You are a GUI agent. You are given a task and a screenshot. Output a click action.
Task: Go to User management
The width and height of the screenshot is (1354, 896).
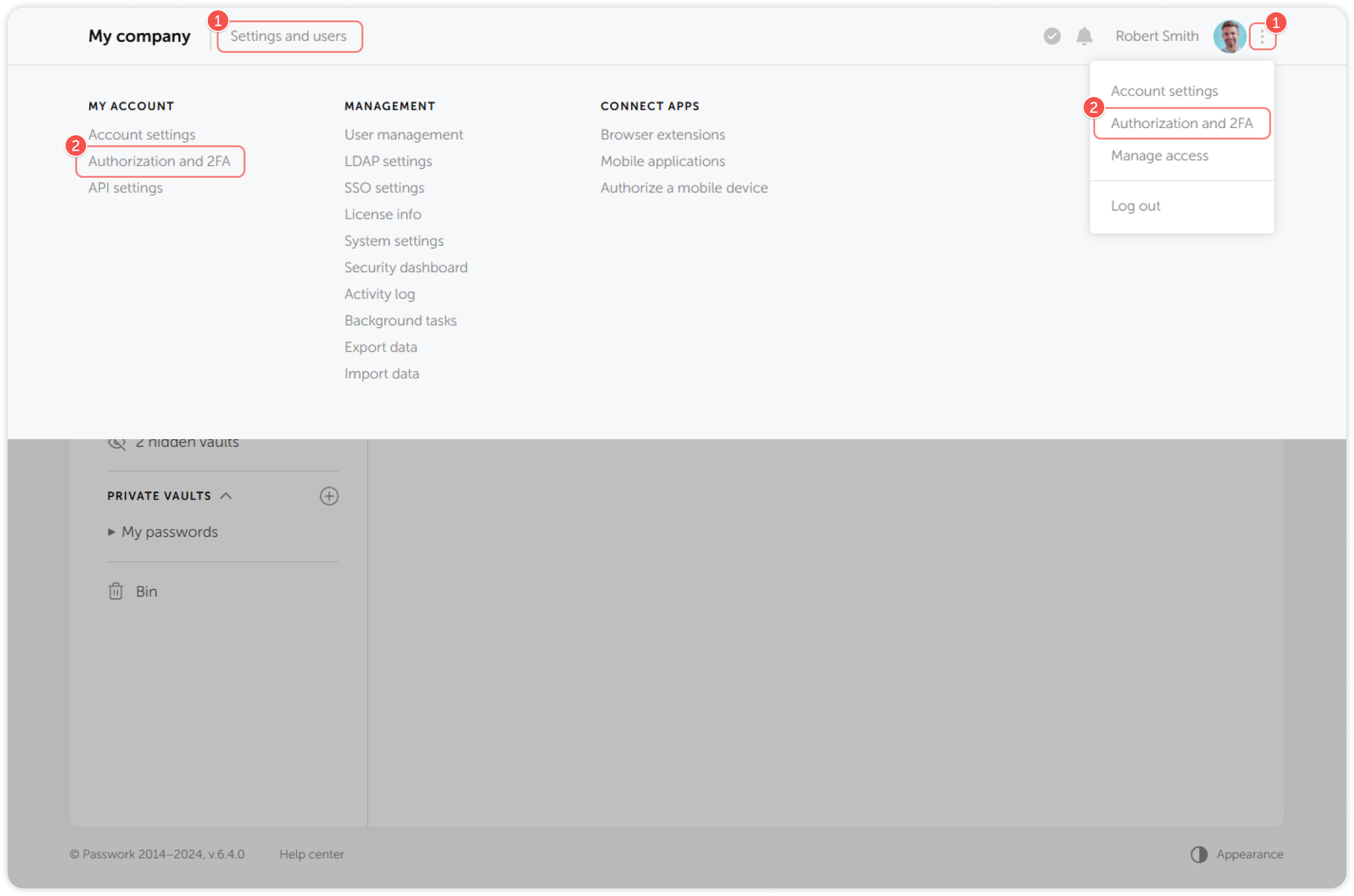click(x=403, y=134)
